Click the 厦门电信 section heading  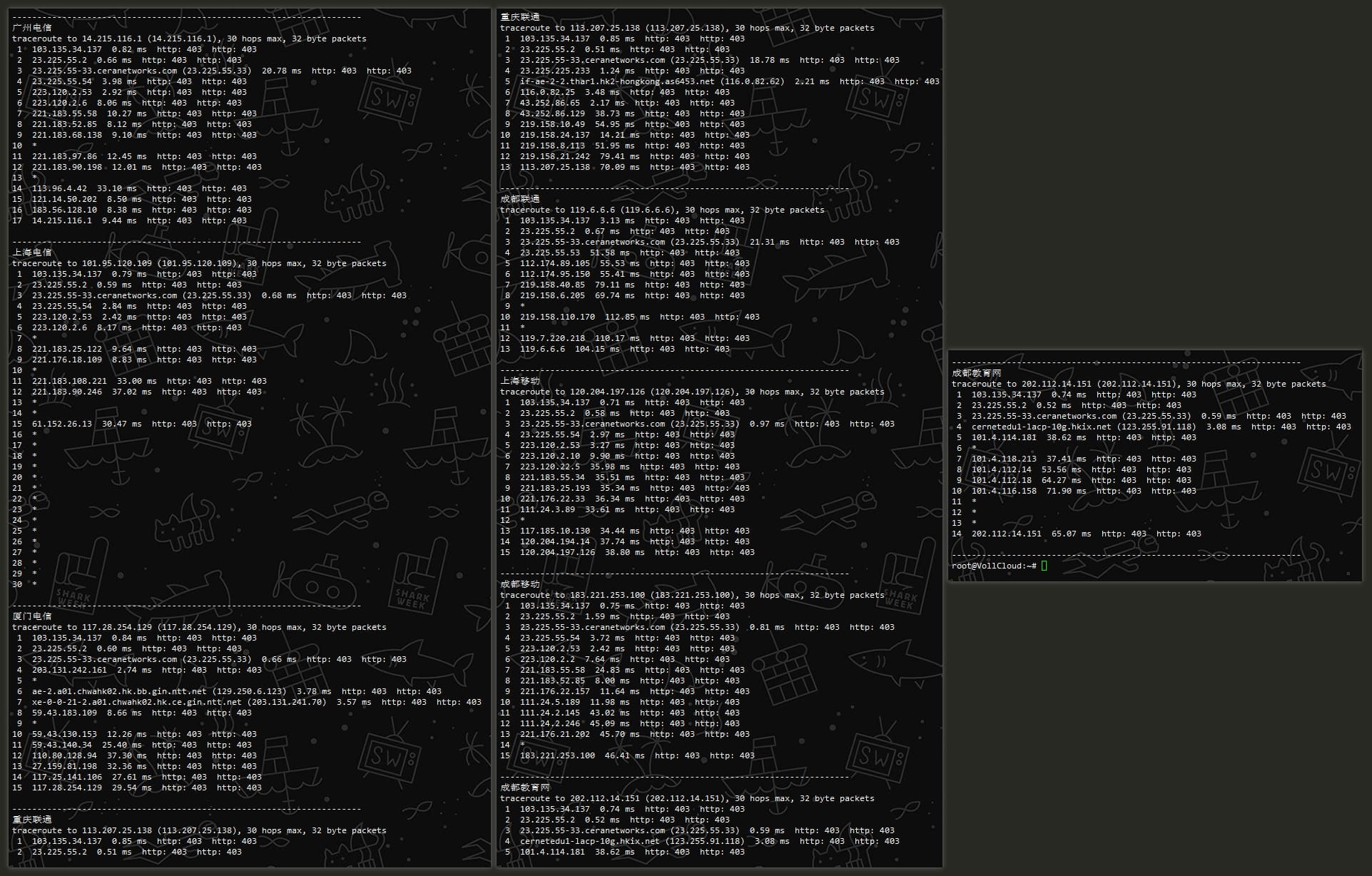tap(32, 616)
